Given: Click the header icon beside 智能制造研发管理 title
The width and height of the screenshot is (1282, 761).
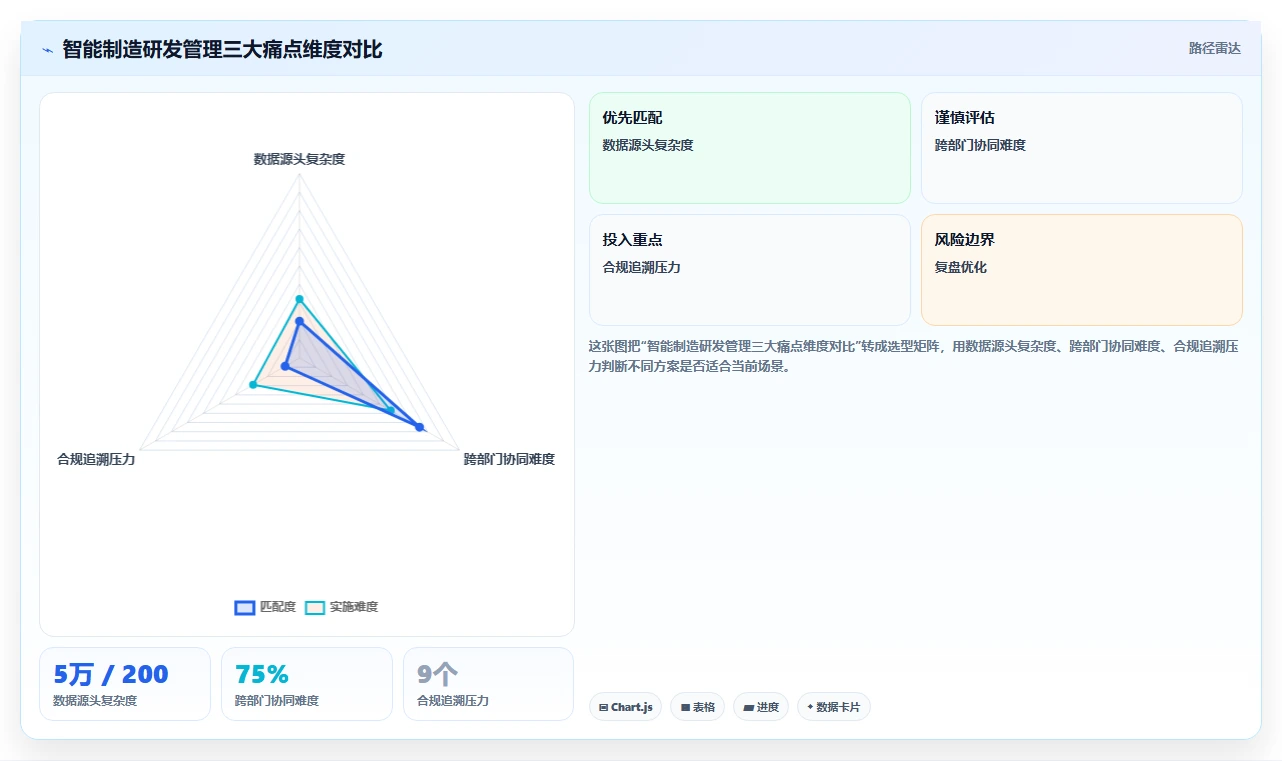Looking at the screenshot, I should pyautogui.click(x=47, y=50).
